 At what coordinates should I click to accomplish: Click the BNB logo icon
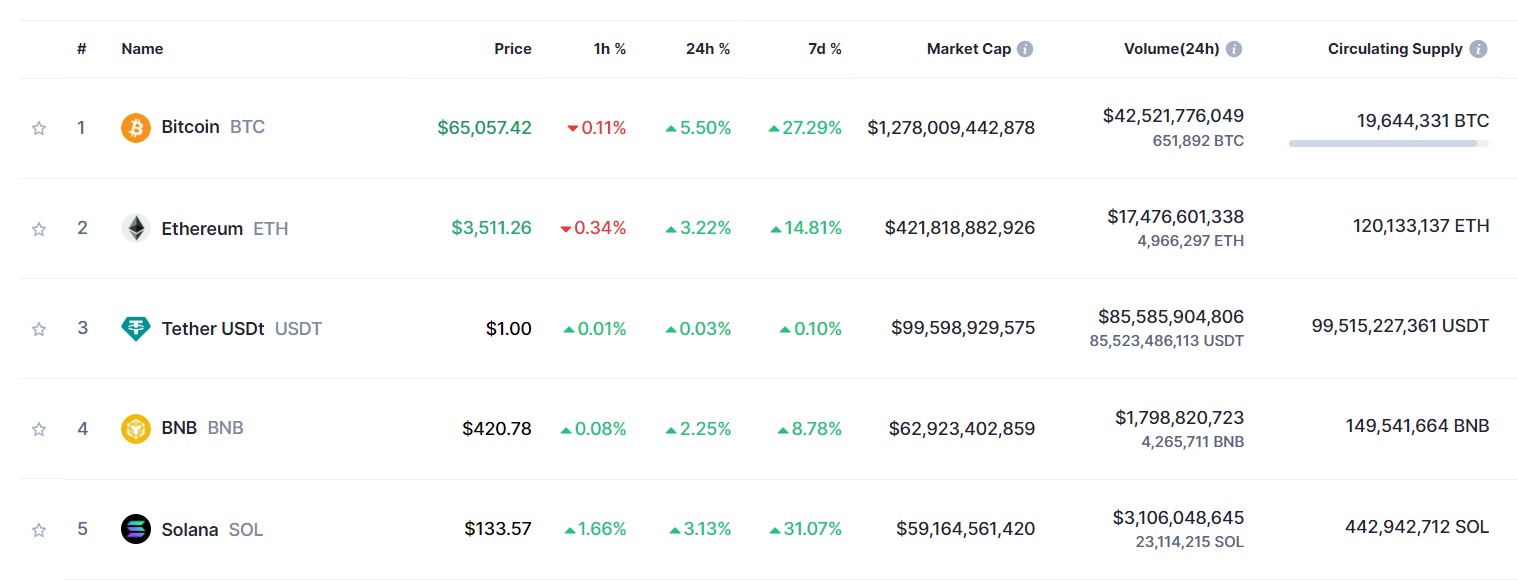point(136,429)
